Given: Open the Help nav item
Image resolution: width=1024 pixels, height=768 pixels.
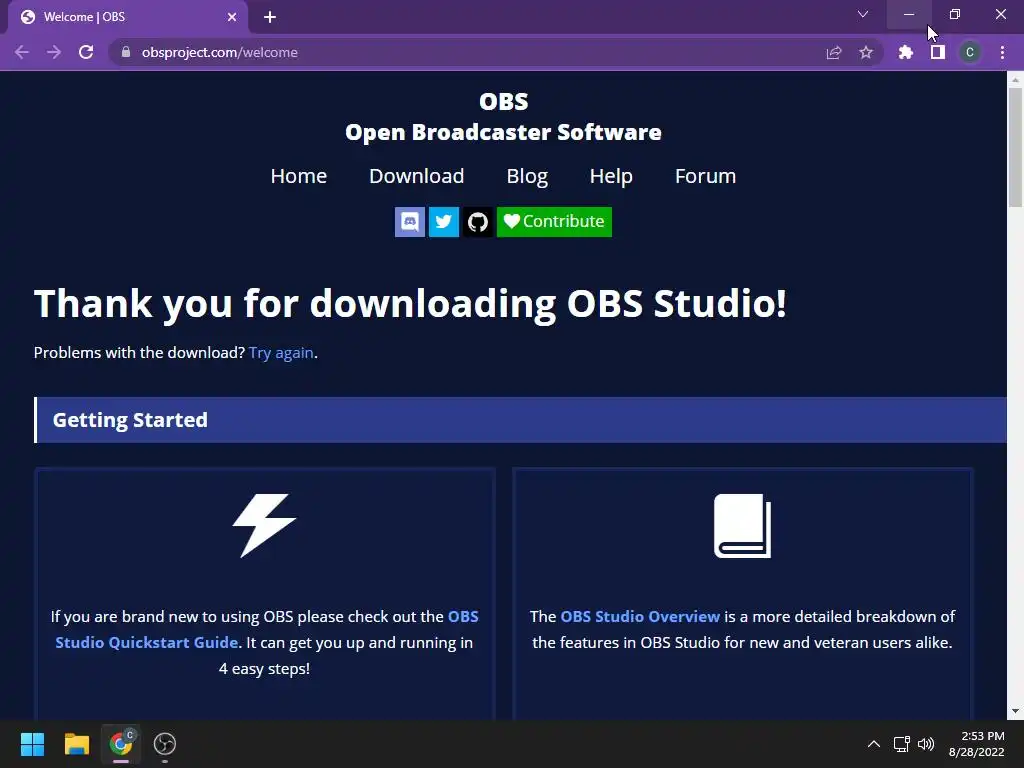Looking at the screenshot, I should [611, 176].
